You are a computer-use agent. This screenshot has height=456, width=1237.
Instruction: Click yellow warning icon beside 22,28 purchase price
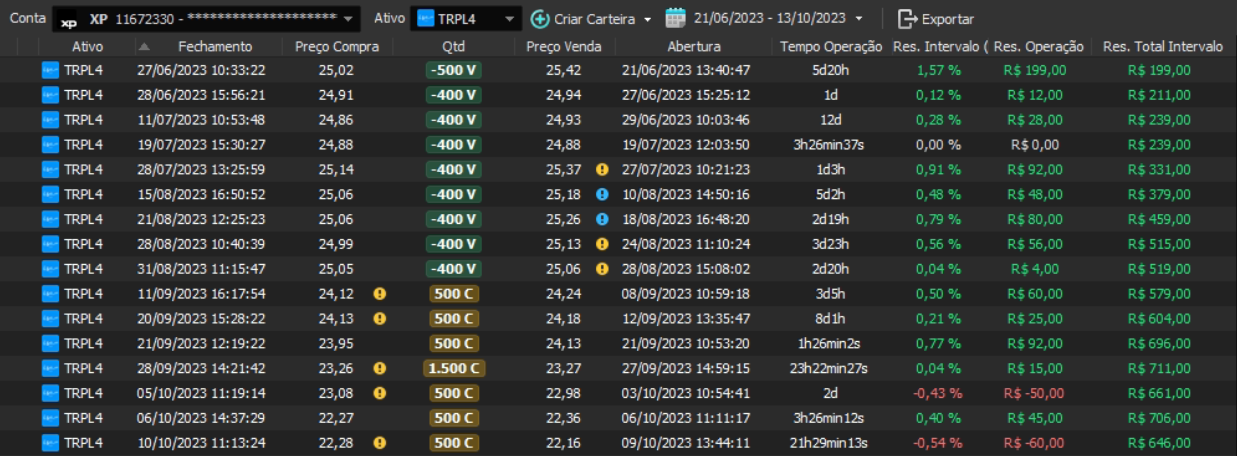click(x=380, y=442)
